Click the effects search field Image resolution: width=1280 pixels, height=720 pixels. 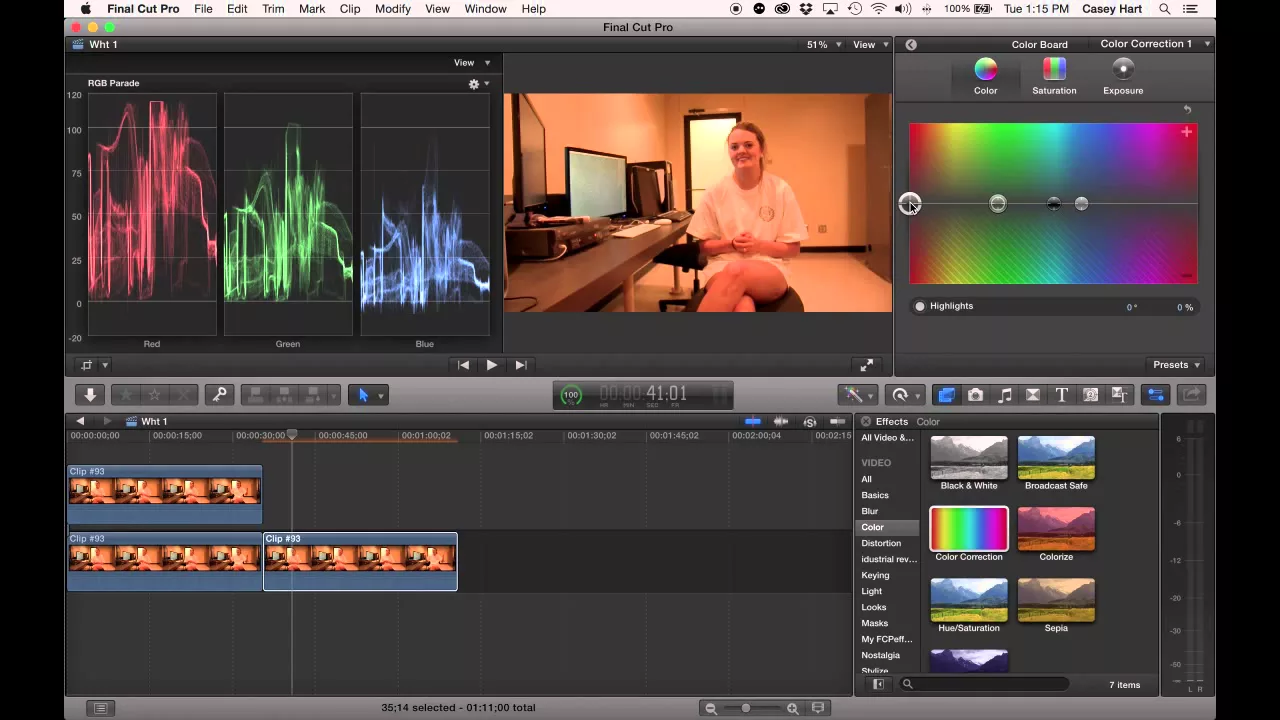point(985,685)
